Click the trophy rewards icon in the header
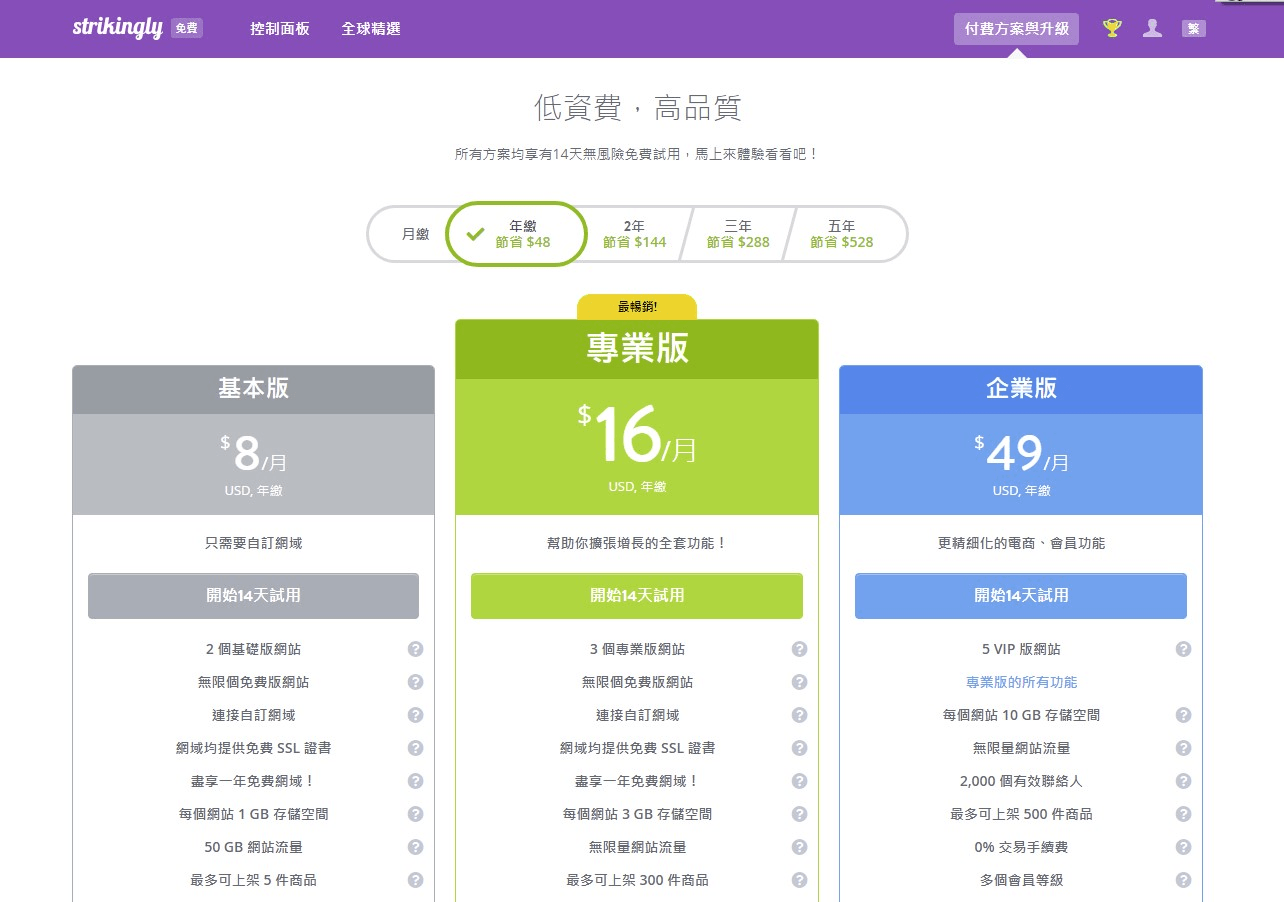Image resolution: width=1284 pixels, height=902 pixels. [1111, 28]
